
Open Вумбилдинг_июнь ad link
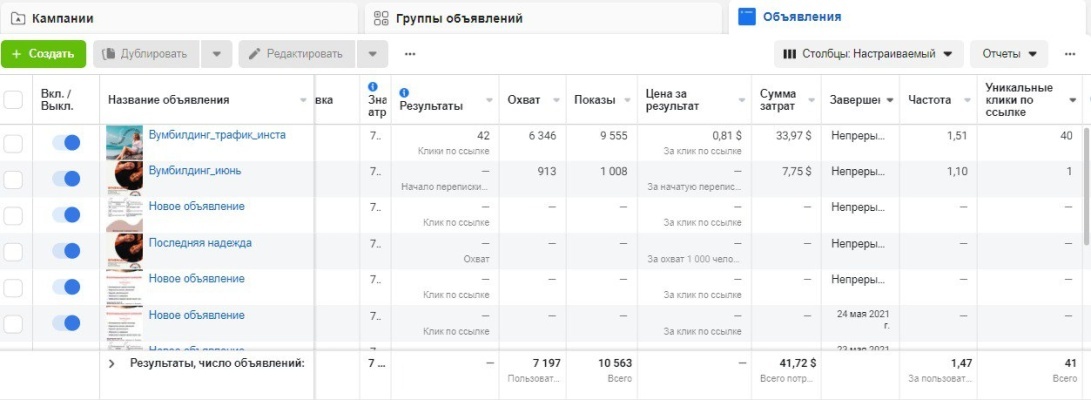click(195, 170)
